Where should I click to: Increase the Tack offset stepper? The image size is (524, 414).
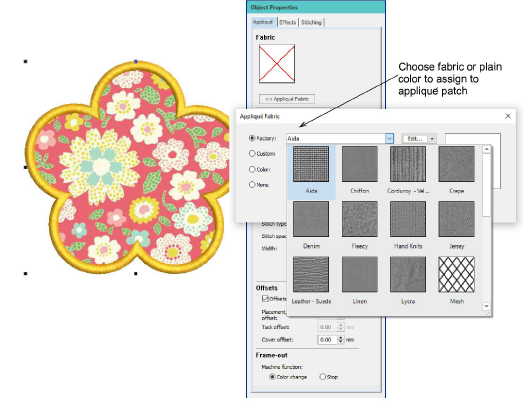[x=341, y=325]
